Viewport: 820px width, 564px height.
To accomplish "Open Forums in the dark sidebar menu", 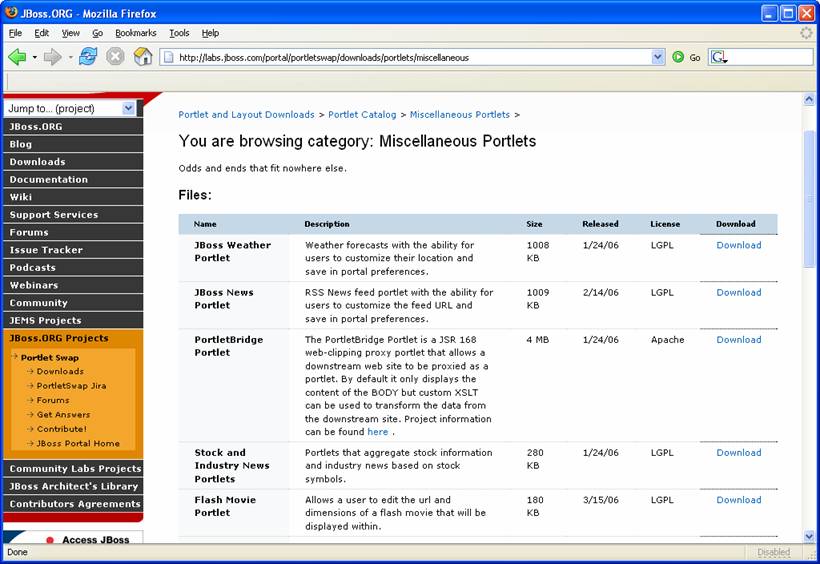I will (x=73, y=232).
